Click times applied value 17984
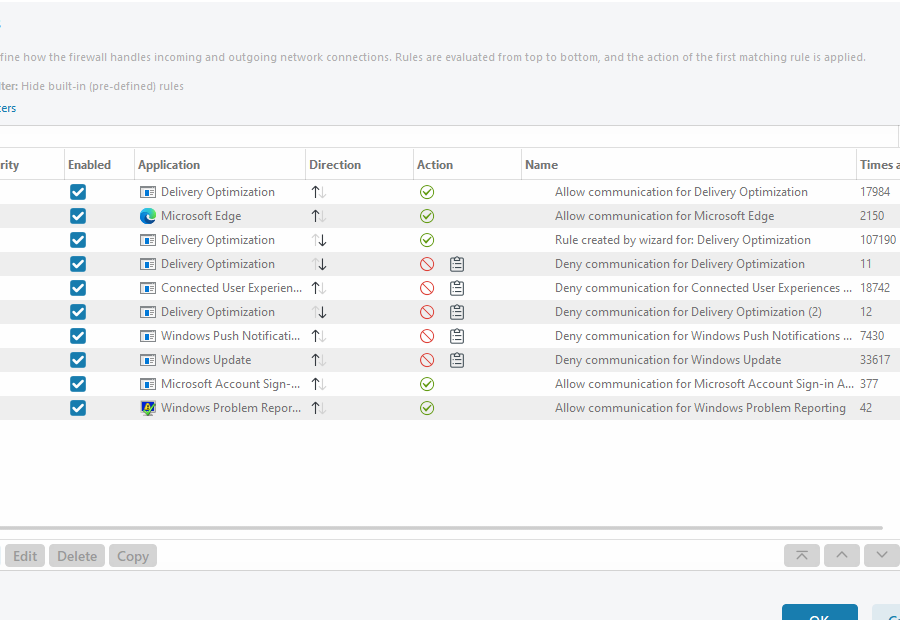 (x=875, y=192)
